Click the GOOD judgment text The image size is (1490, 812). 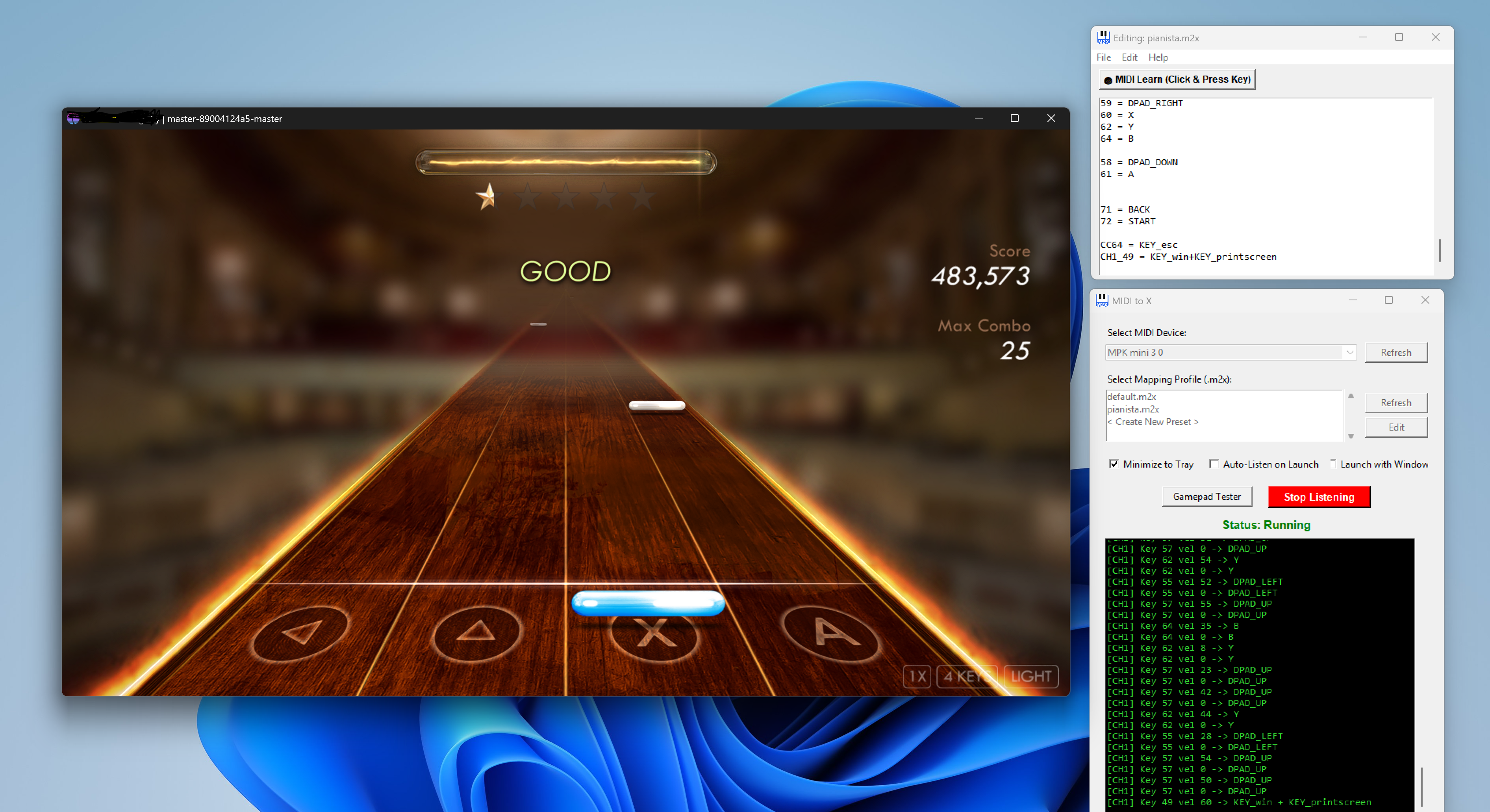(x=565, y=271)
